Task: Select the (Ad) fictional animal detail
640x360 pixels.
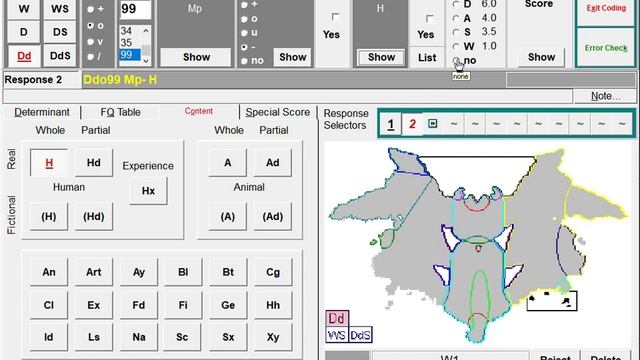Action: 273,216
